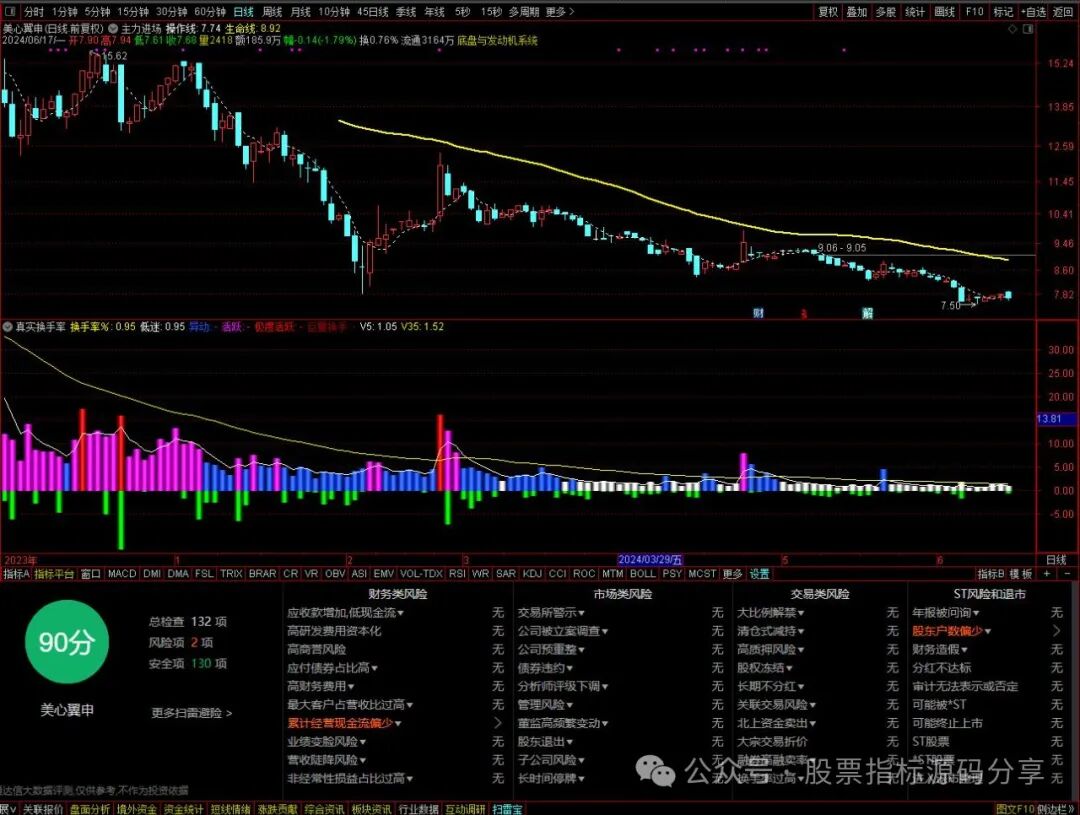Switch to 月线 monthly chart
The width and height of the screenshot is (1080, 815).
300,12
